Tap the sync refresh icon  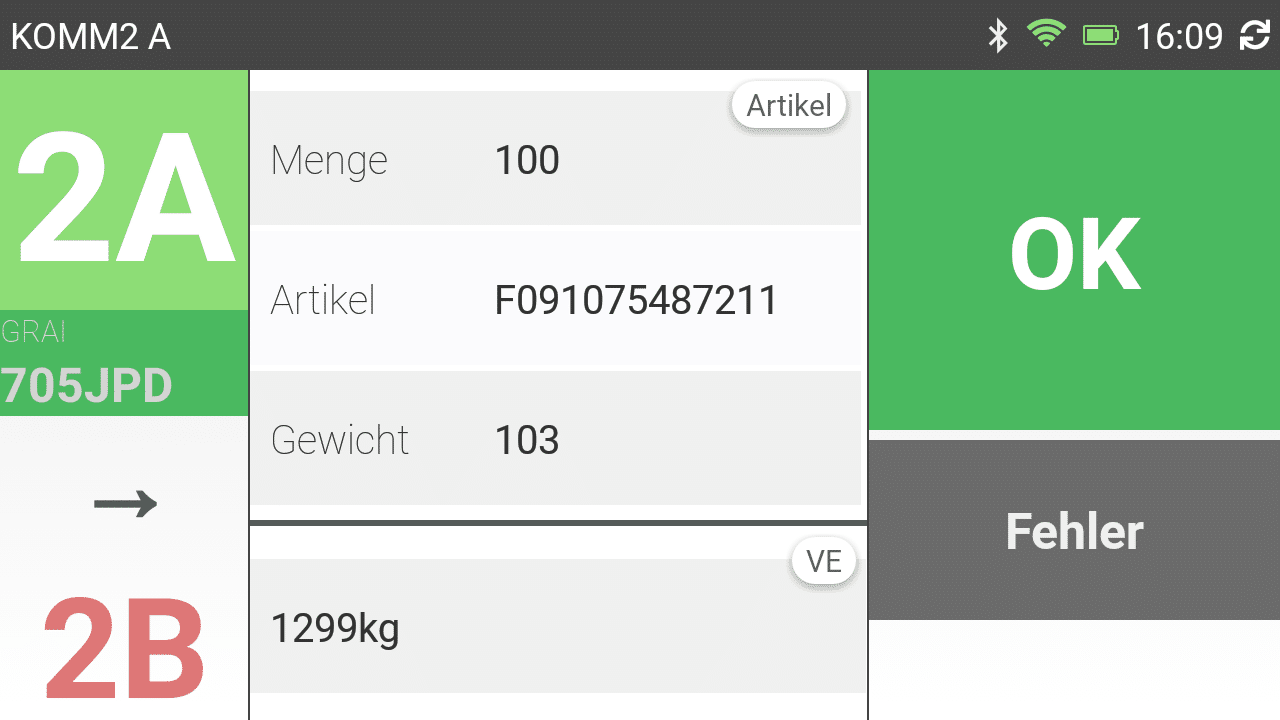point(1254,36)
